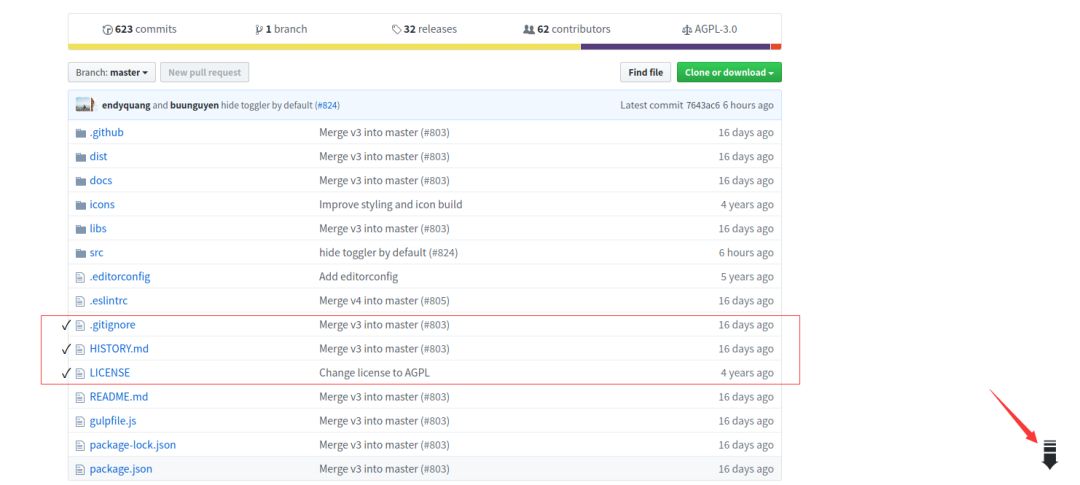Screen dimensions: 1080x485
Task: Click the folder icon beside icons
Action: tap(81, 205)
